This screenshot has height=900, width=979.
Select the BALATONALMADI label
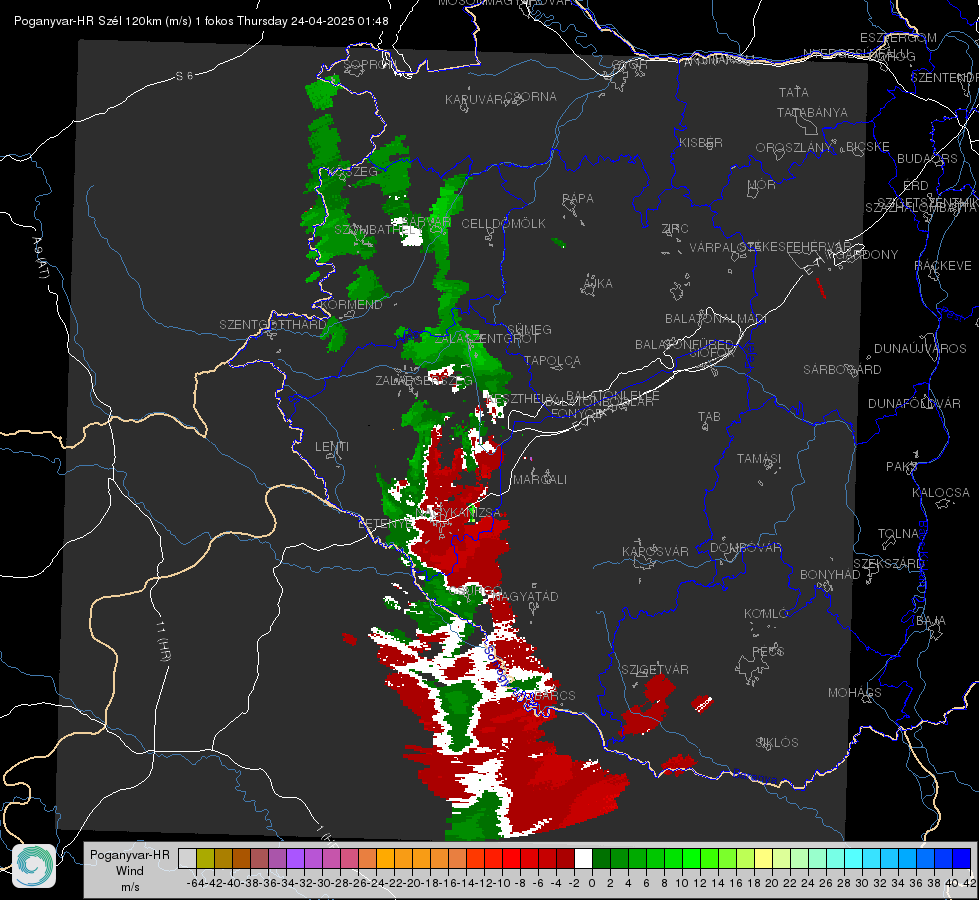716,319
